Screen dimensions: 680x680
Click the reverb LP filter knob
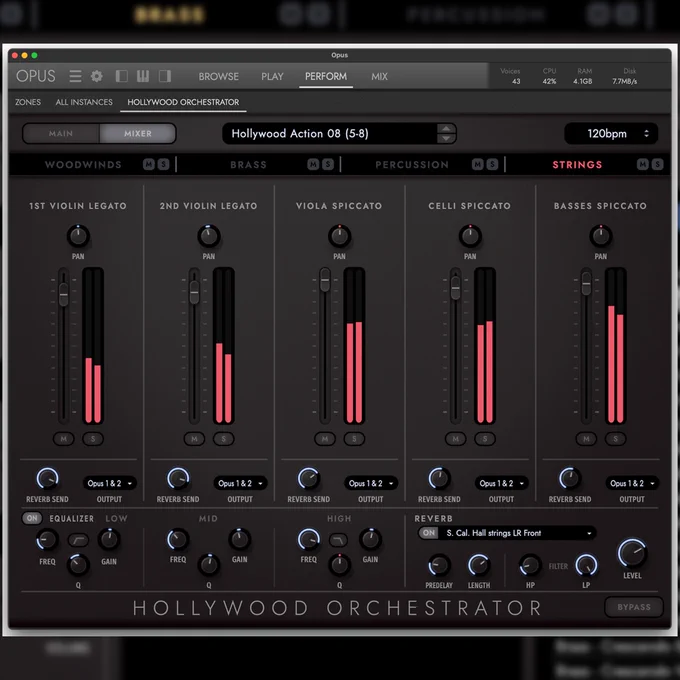586,565
